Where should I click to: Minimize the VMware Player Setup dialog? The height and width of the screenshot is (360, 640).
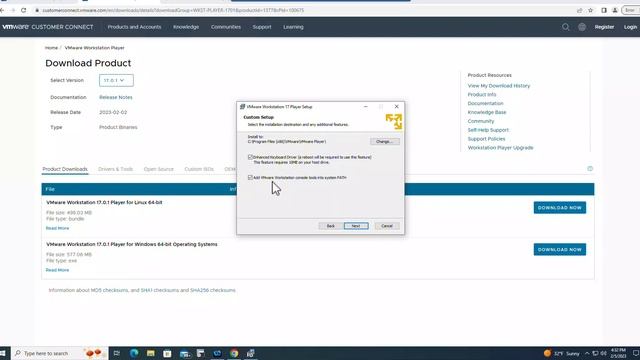point(366,107)
